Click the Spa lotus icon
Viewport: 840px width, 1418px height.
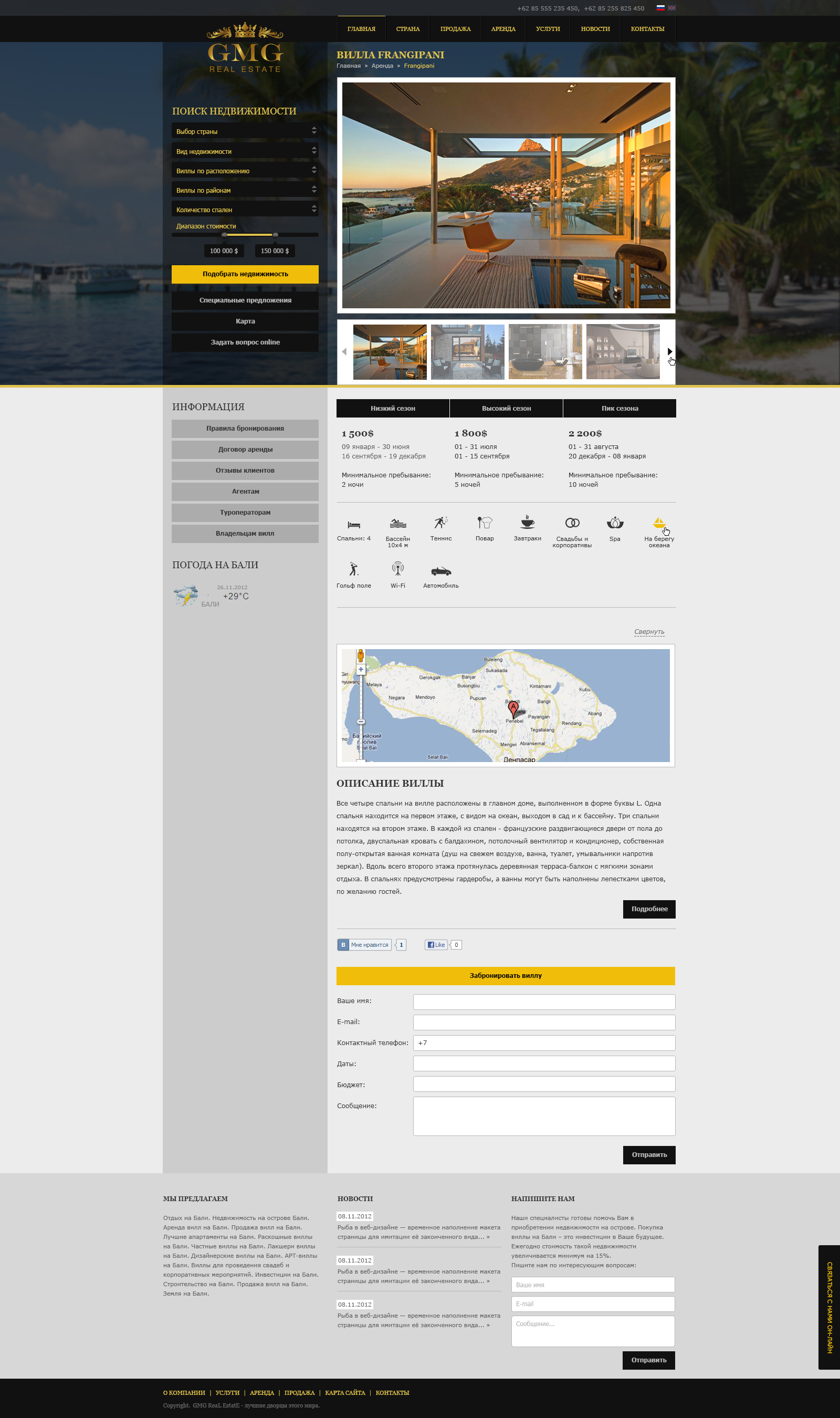[x=615, y=523]
